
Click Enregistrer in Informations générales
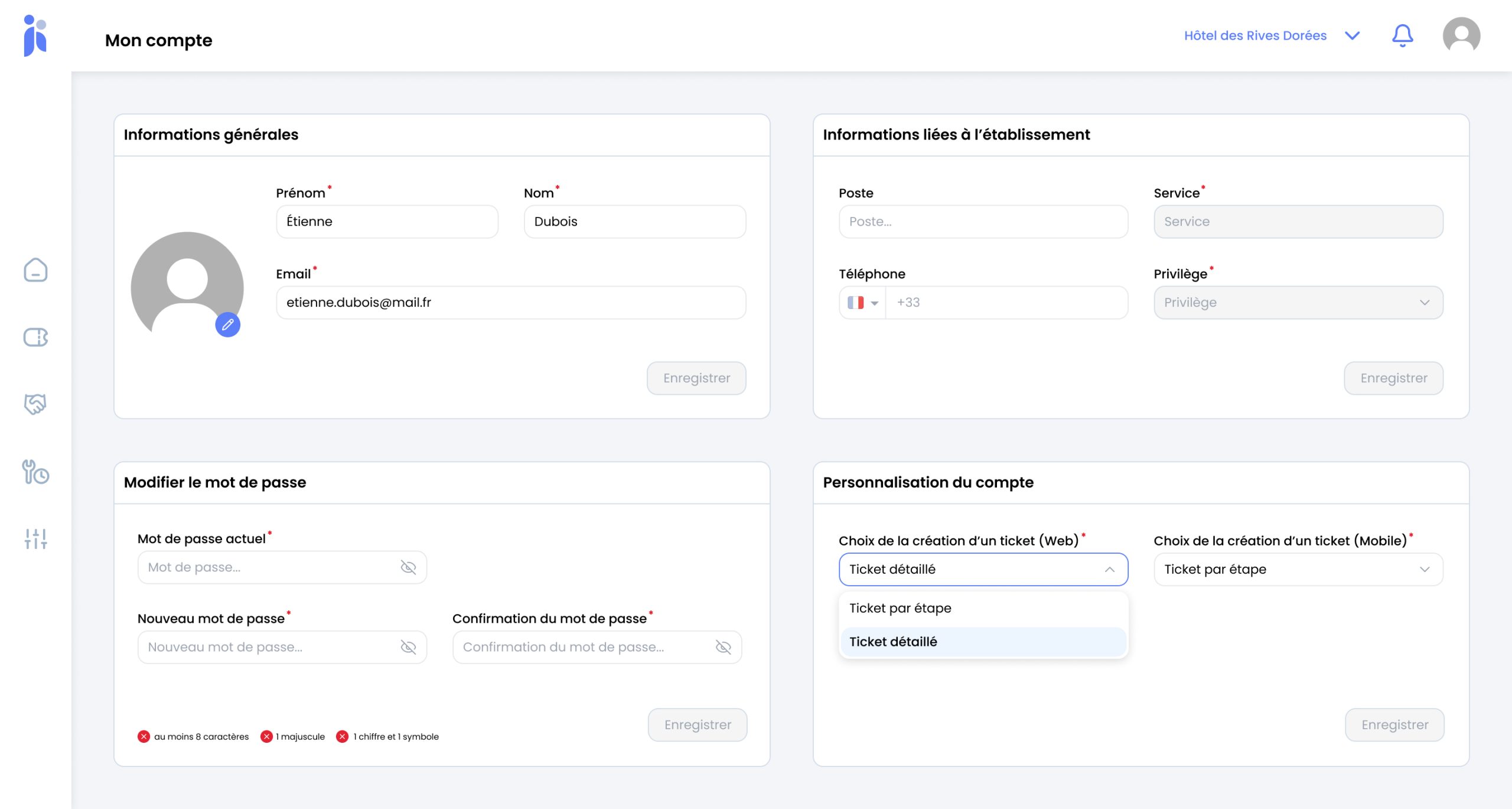click(696, 378)
